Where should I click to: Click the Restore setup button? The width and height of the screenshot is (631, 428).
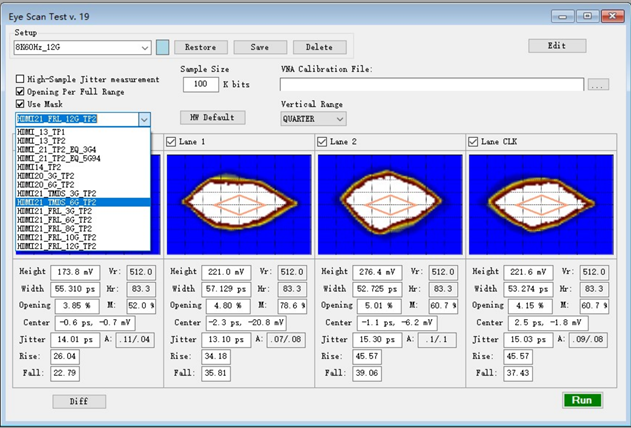(x=201, y=47)
